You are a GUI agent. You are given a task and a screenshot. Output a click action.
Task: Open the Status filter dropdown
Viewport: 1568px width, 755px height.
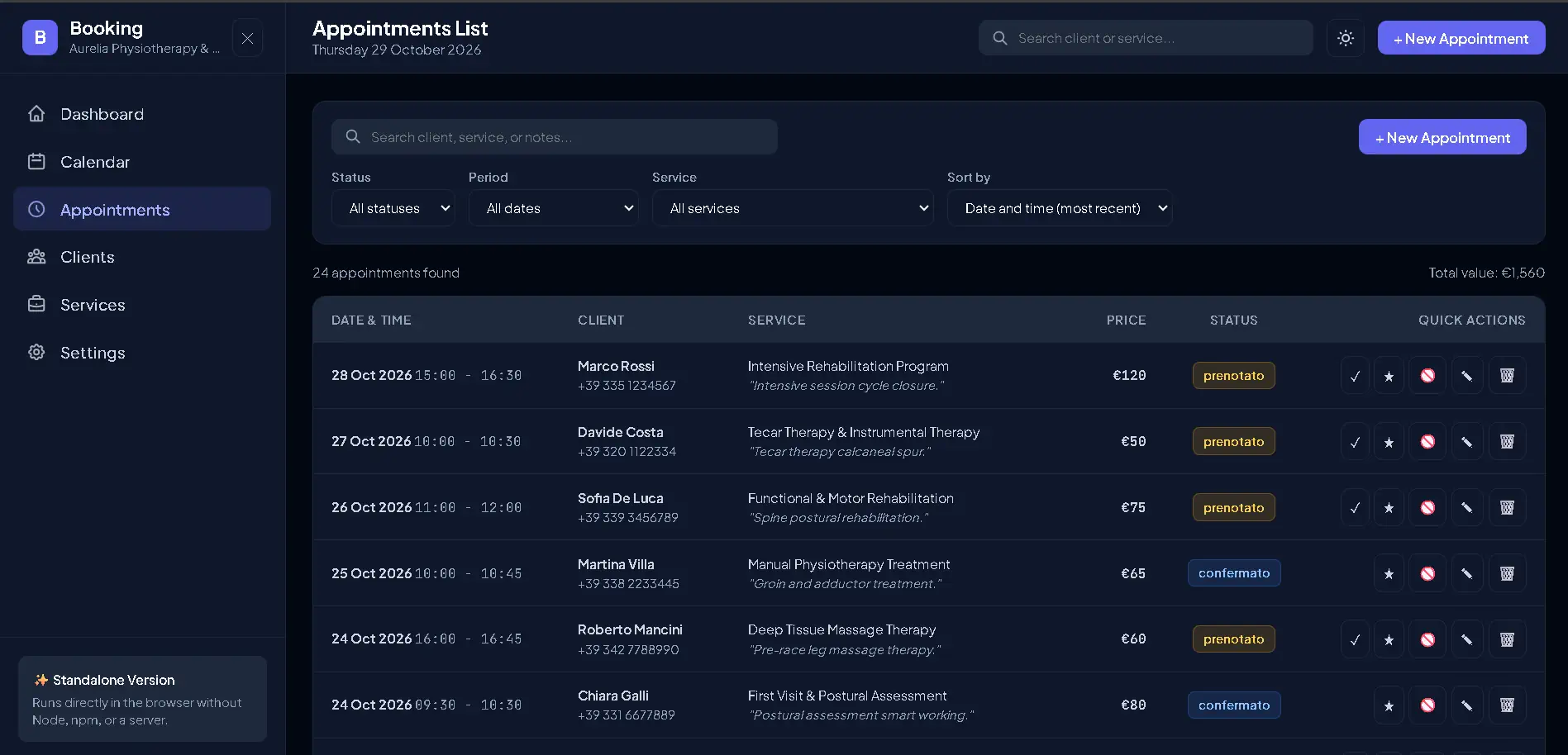point(393,208)
